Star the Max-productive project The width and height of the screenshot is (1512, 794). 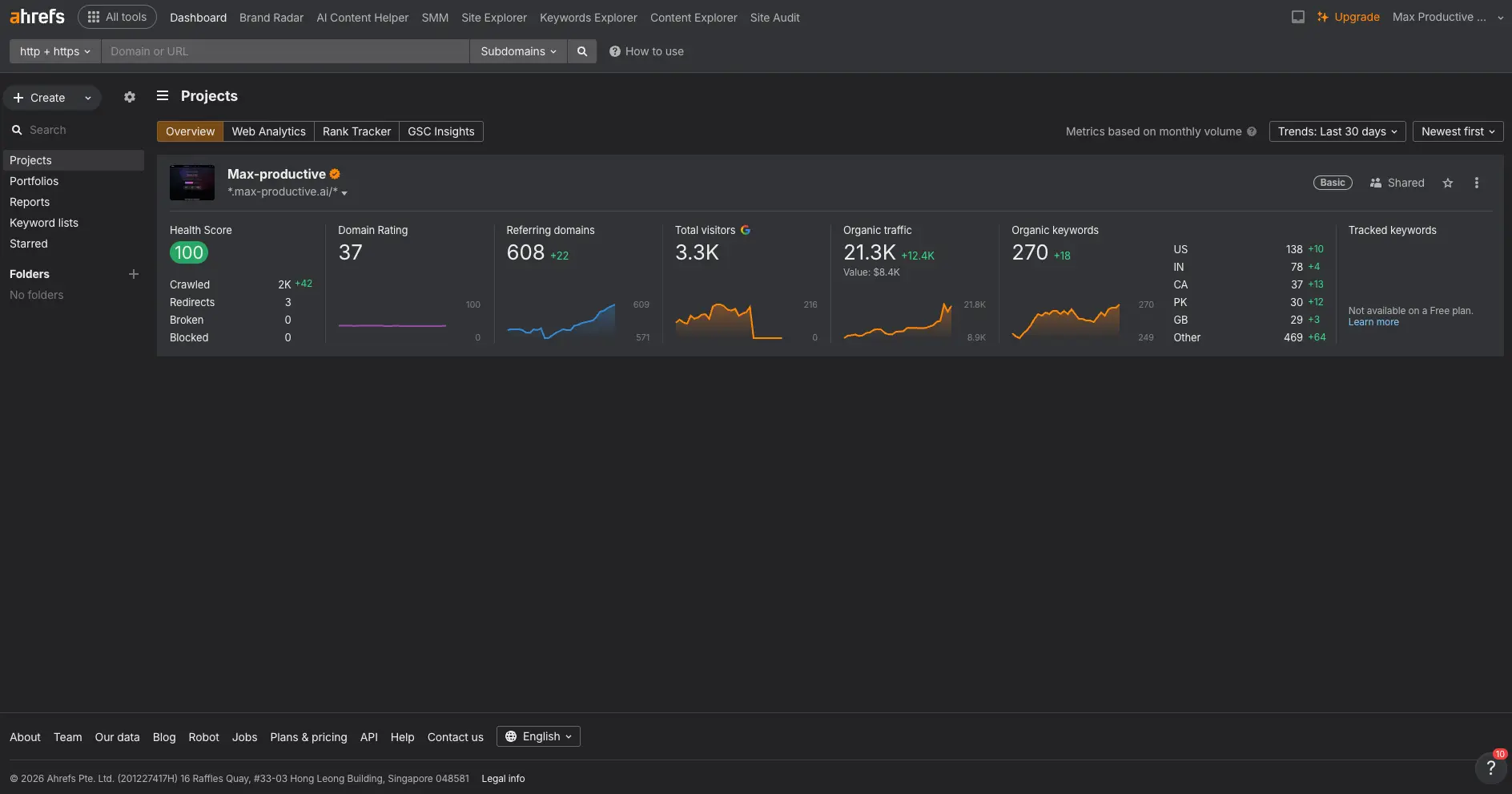click(x=1448, y=183)
